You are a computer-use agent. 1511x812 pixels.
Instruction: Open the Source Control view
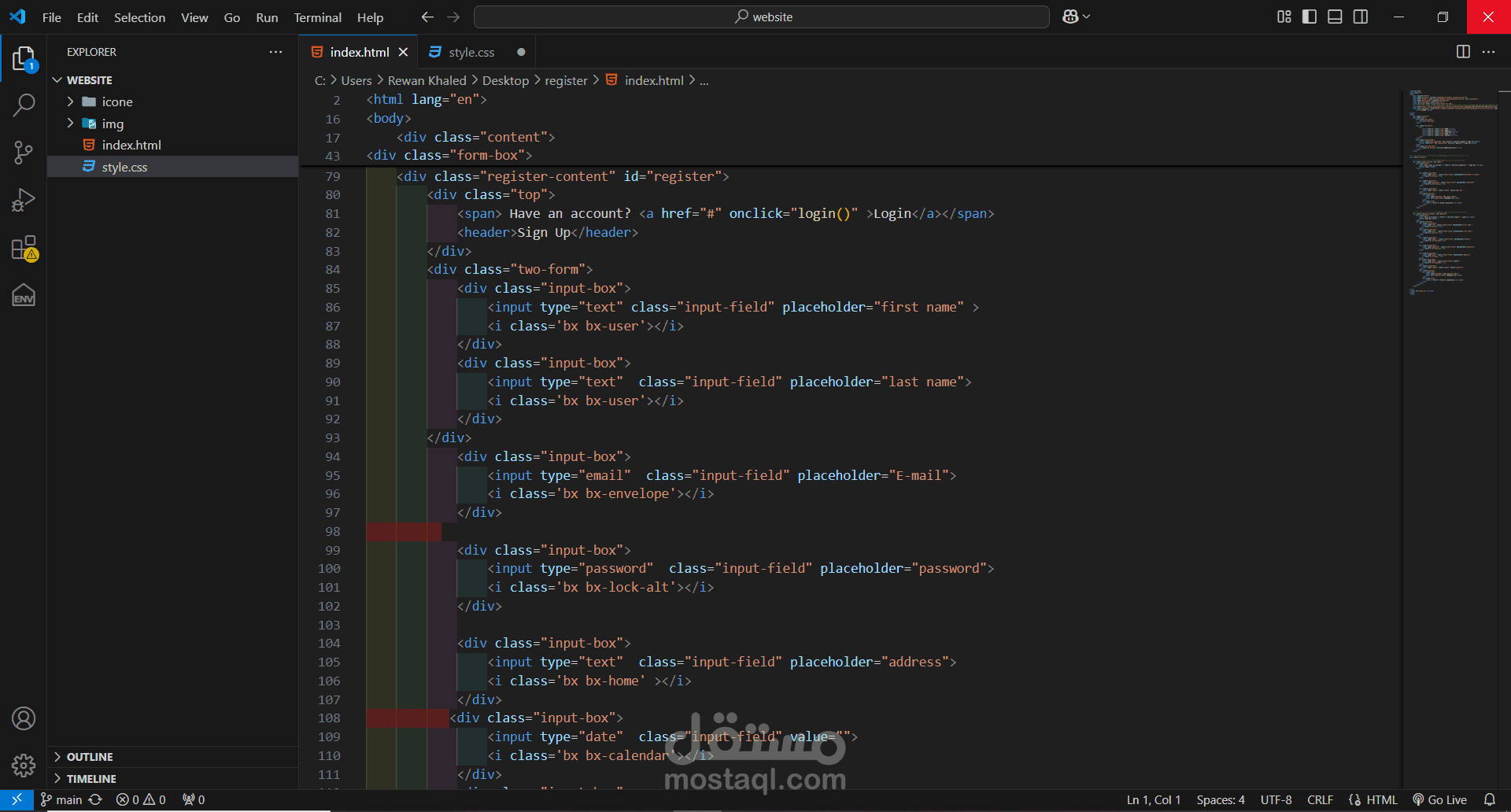pos(24,153)
